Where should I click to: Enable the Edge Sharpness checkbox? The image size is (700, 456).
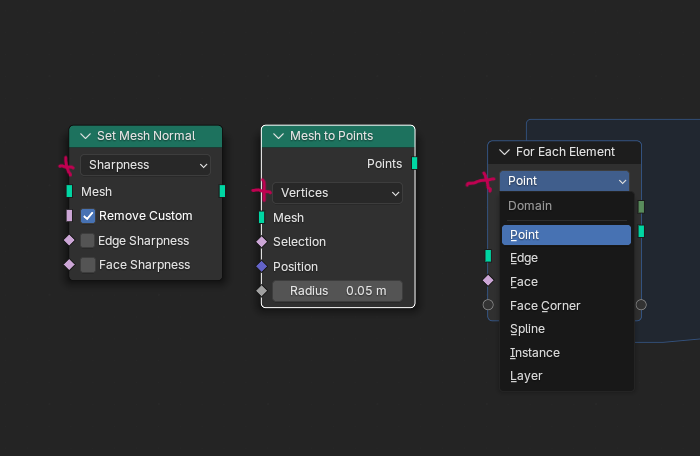tap(88, 240)
